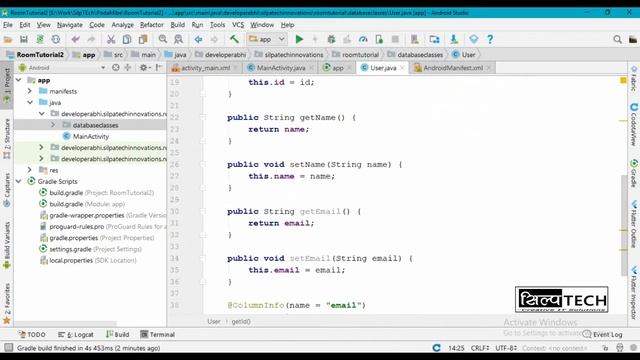Image resolution: width=640 pixels, height=360 pixels.
Task: Run the app with green play icon
Action: (299, 39)
